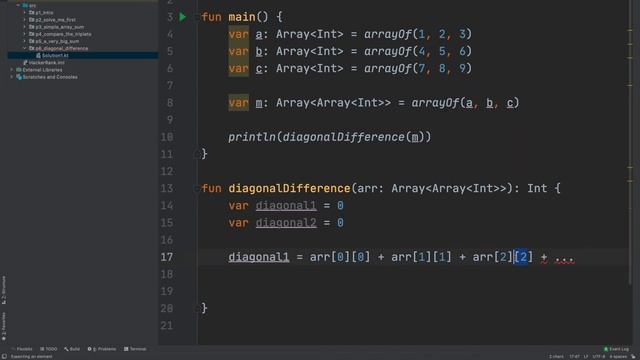This screenshot has width=640, height=360.
Task: Click the green Event Log icon
Action: coord(606,349)
